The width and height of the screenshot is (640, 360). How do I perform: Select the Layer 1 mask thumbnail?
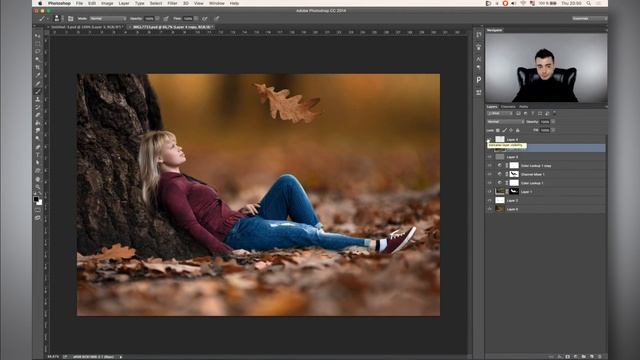(x=514, y=191)
